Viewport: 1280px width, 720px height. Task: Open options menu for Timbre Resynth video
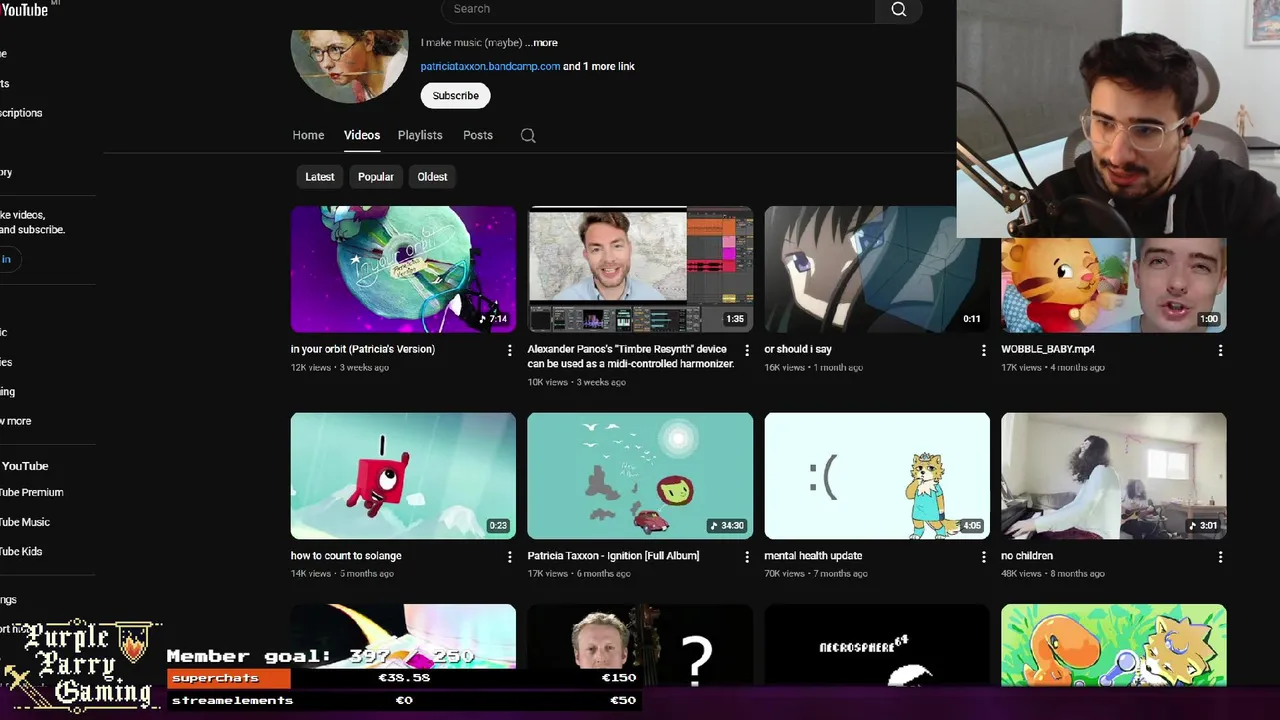pyautogui.click(x=746, y=350)
